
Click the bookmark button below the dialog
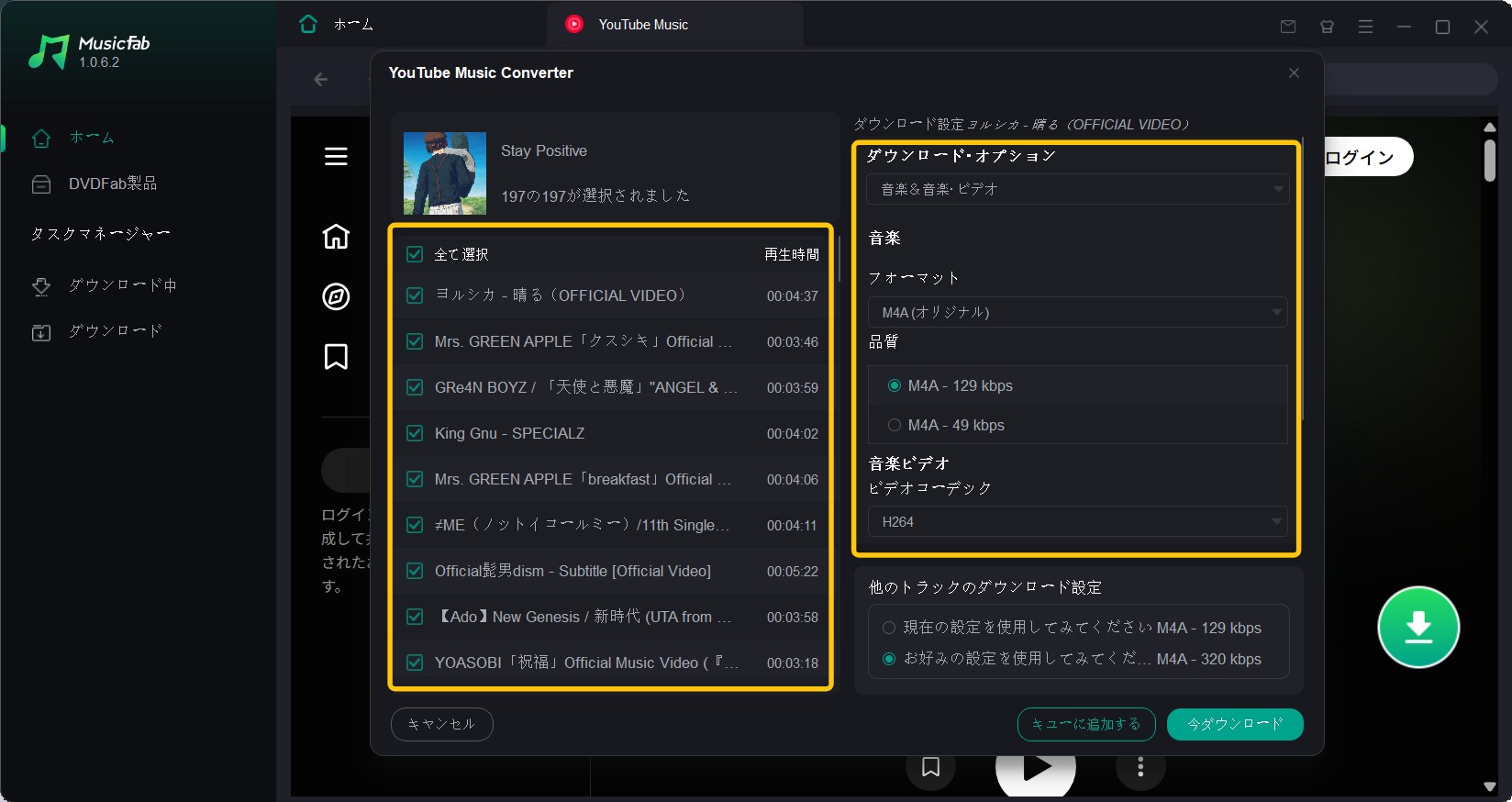coord(930,767)
